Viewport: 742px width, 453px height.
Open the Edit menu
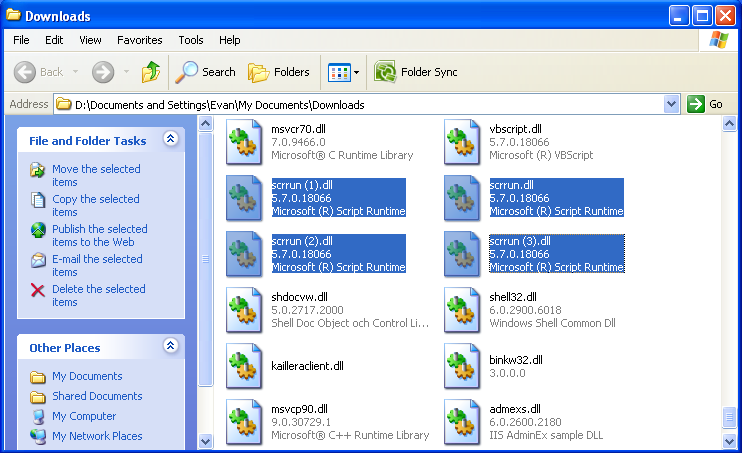[x=54, y=40]
